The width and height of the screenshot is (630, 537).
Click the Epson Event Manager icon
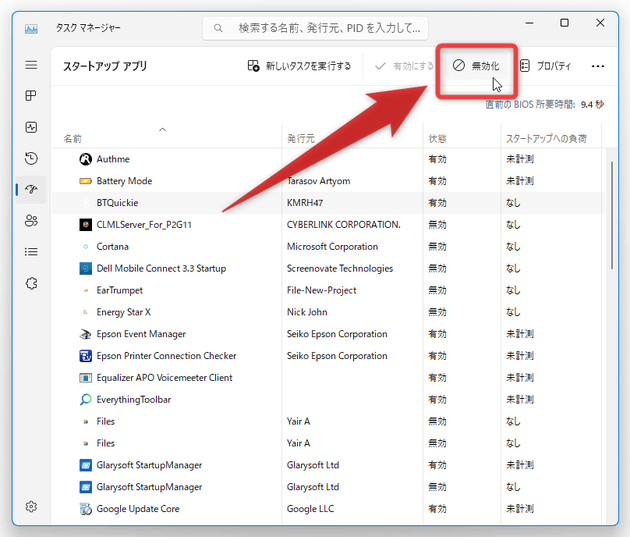pyautogui.click(x=85, y=334)
